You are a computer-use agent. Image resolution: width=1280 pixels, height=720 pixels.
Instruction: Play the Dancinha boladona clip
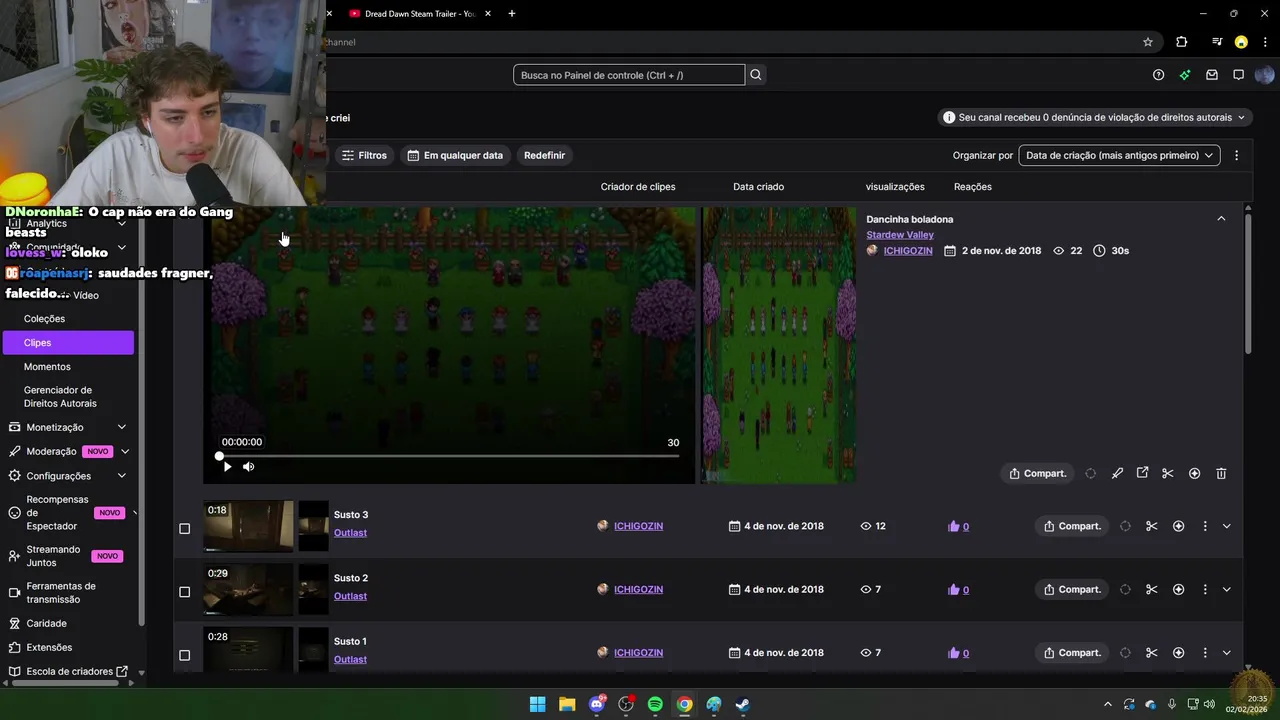[227, 466]
